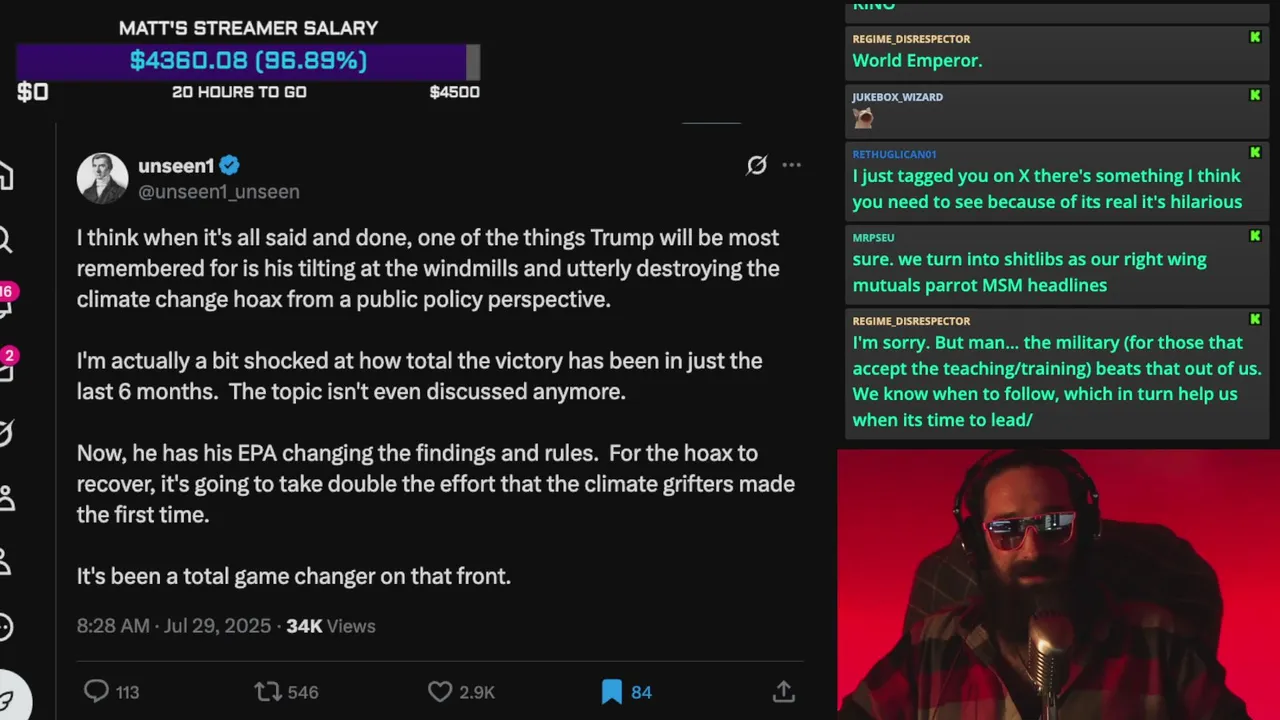This screenshot has width=1280, height=720.
Task: Open the unseen1 profile avatar
Action: pos(102,178)
